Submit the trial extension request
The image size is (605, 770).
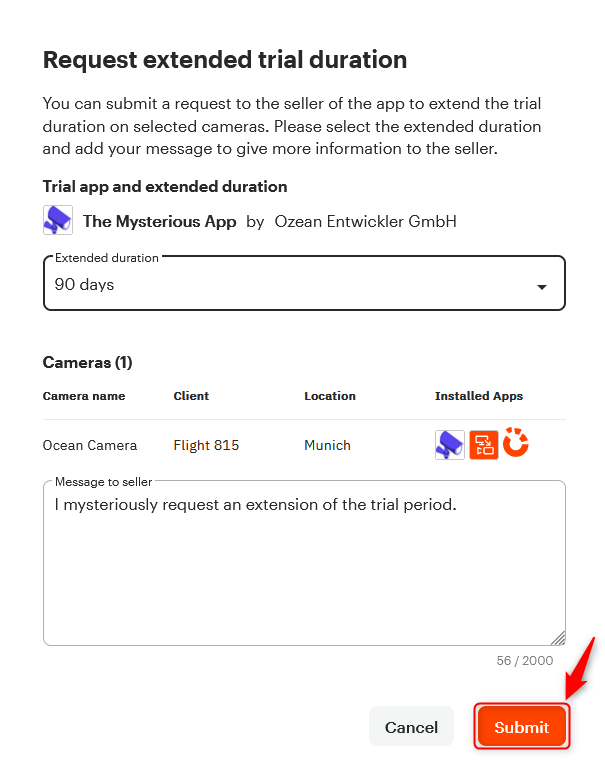coord(522,727)
